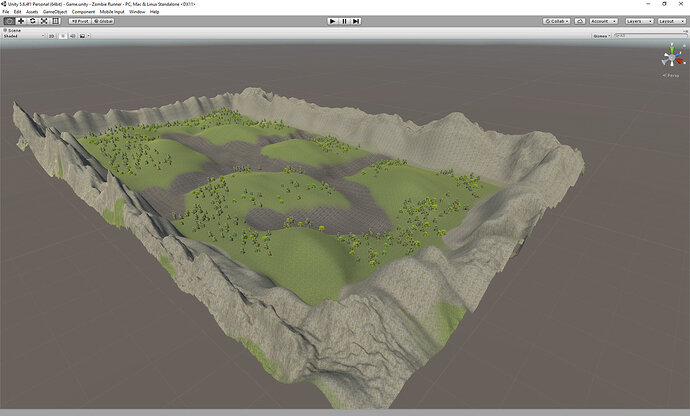Toggle scene effects image button

[82, 36]
